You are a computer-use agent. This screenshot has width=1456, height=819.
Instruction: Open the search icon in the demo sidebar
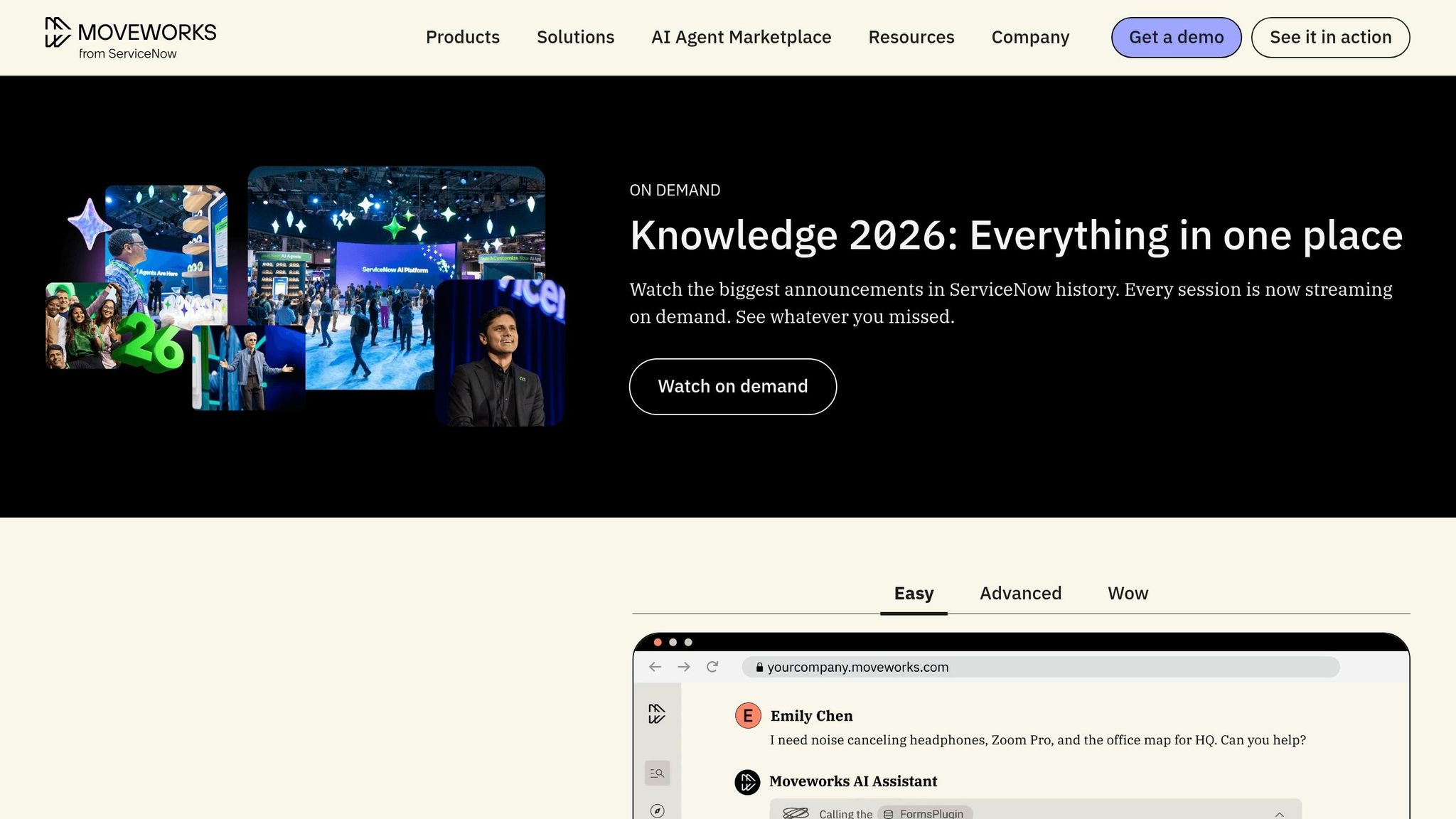(657, 773)
